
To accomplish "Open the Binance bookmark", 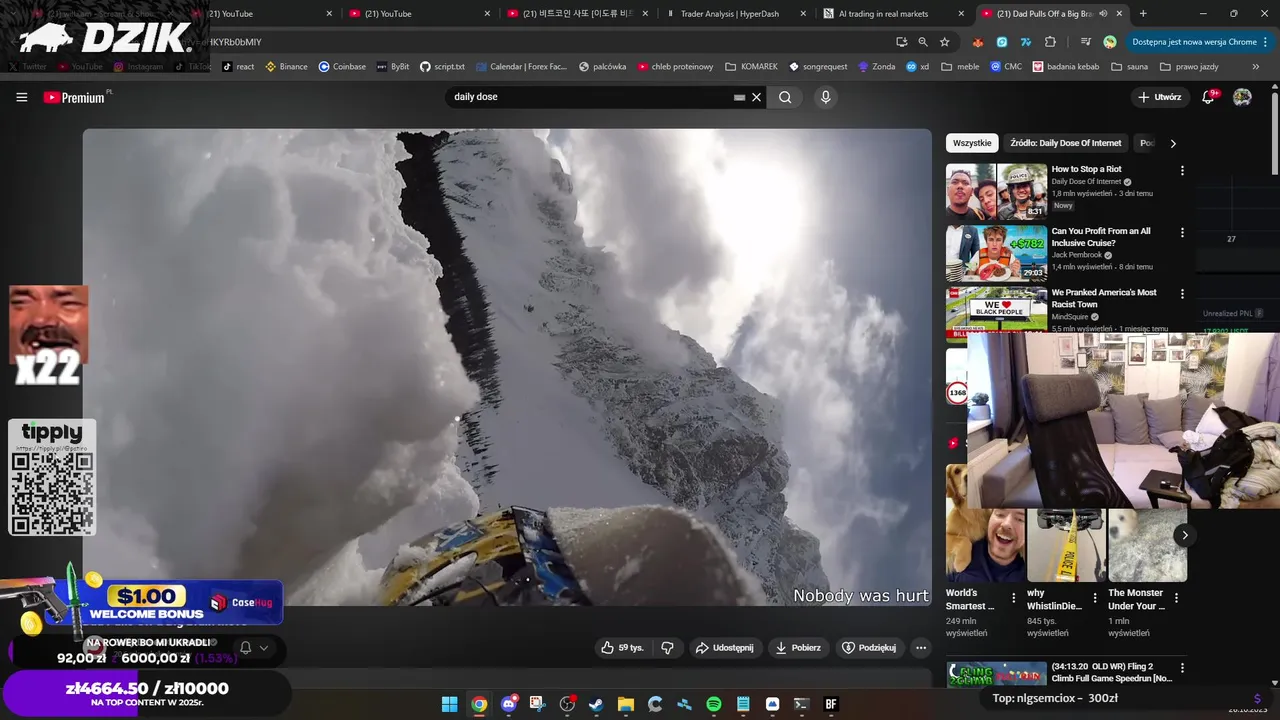I will click(x=286, y=66).
